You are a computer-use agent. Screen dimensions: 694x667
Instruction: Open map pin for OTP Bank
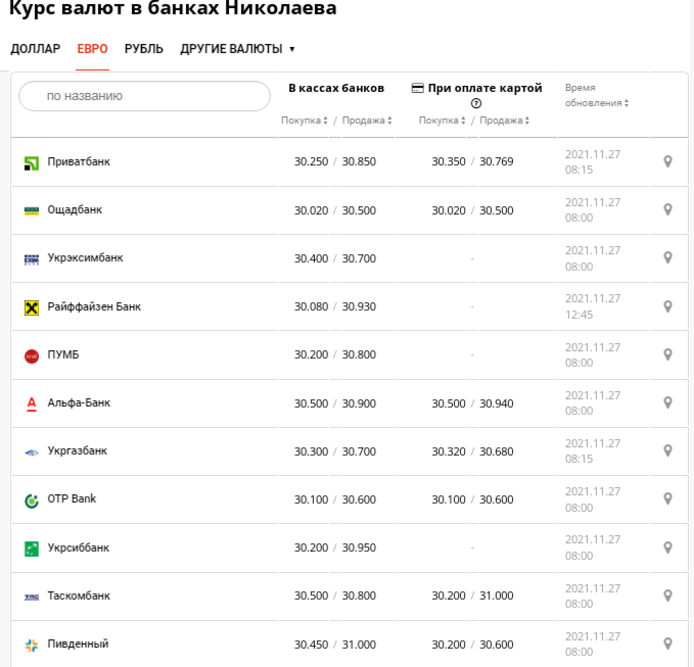tap(667, 499)
